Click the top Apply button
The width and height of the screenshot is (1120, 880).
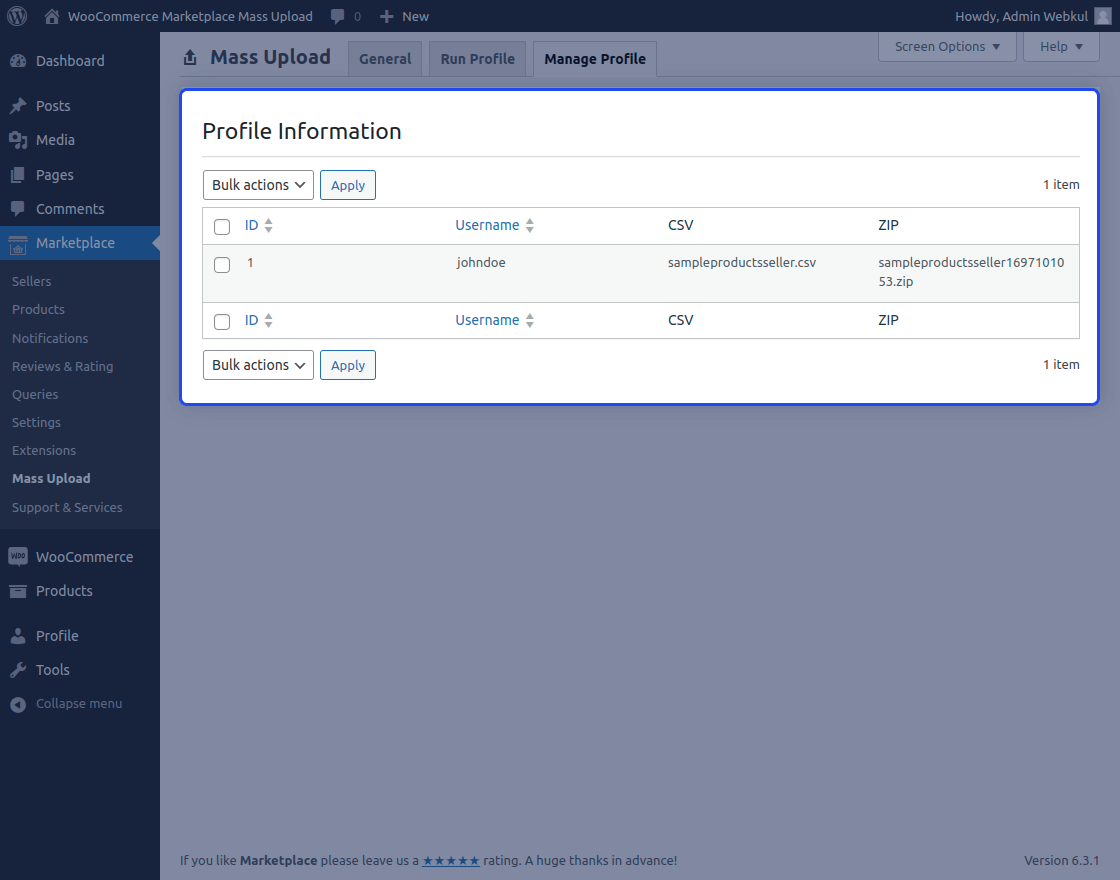(x=347, y=184)
